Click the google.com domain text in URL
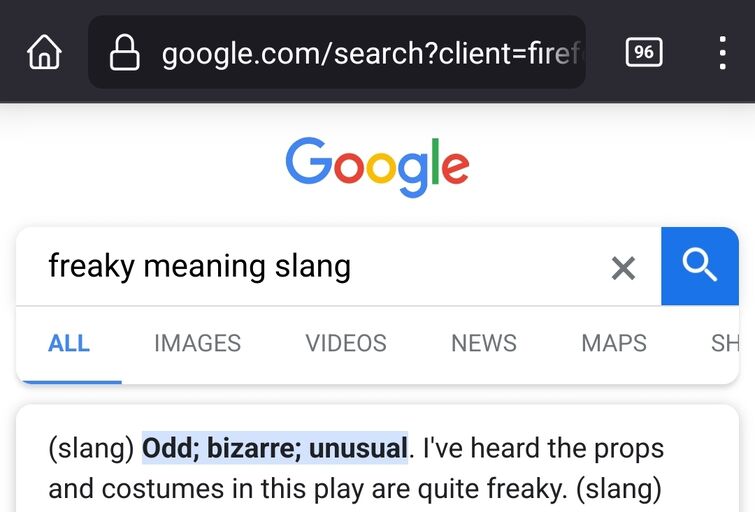Viewport: 755px width, 512px height. 244,53
